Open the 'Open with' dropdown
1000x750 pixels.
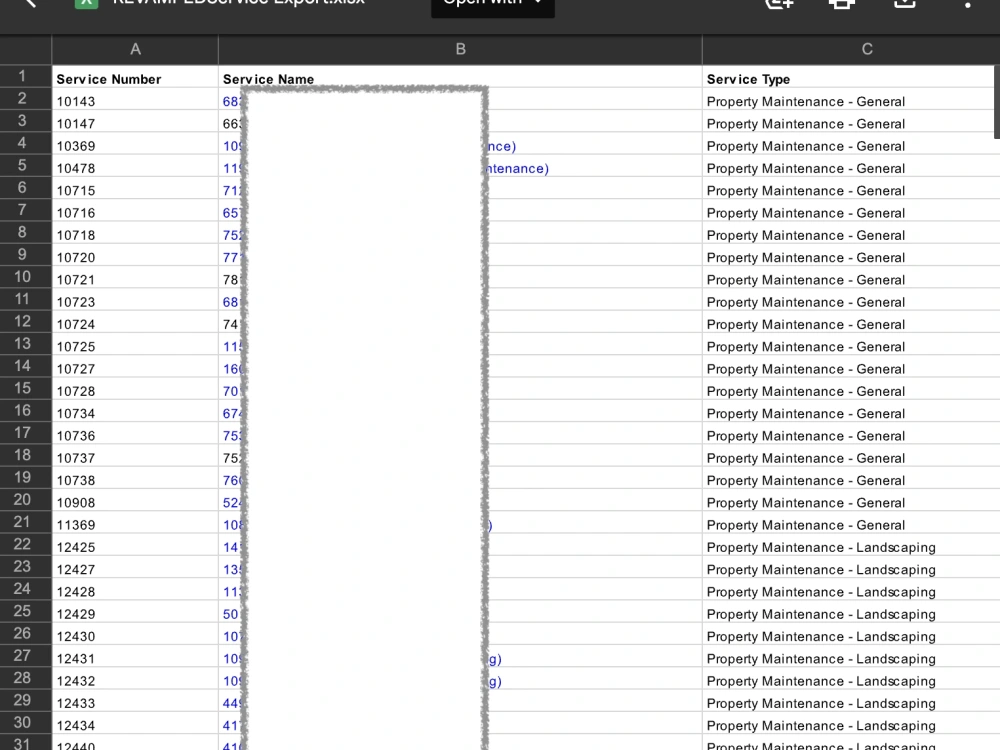492,6
